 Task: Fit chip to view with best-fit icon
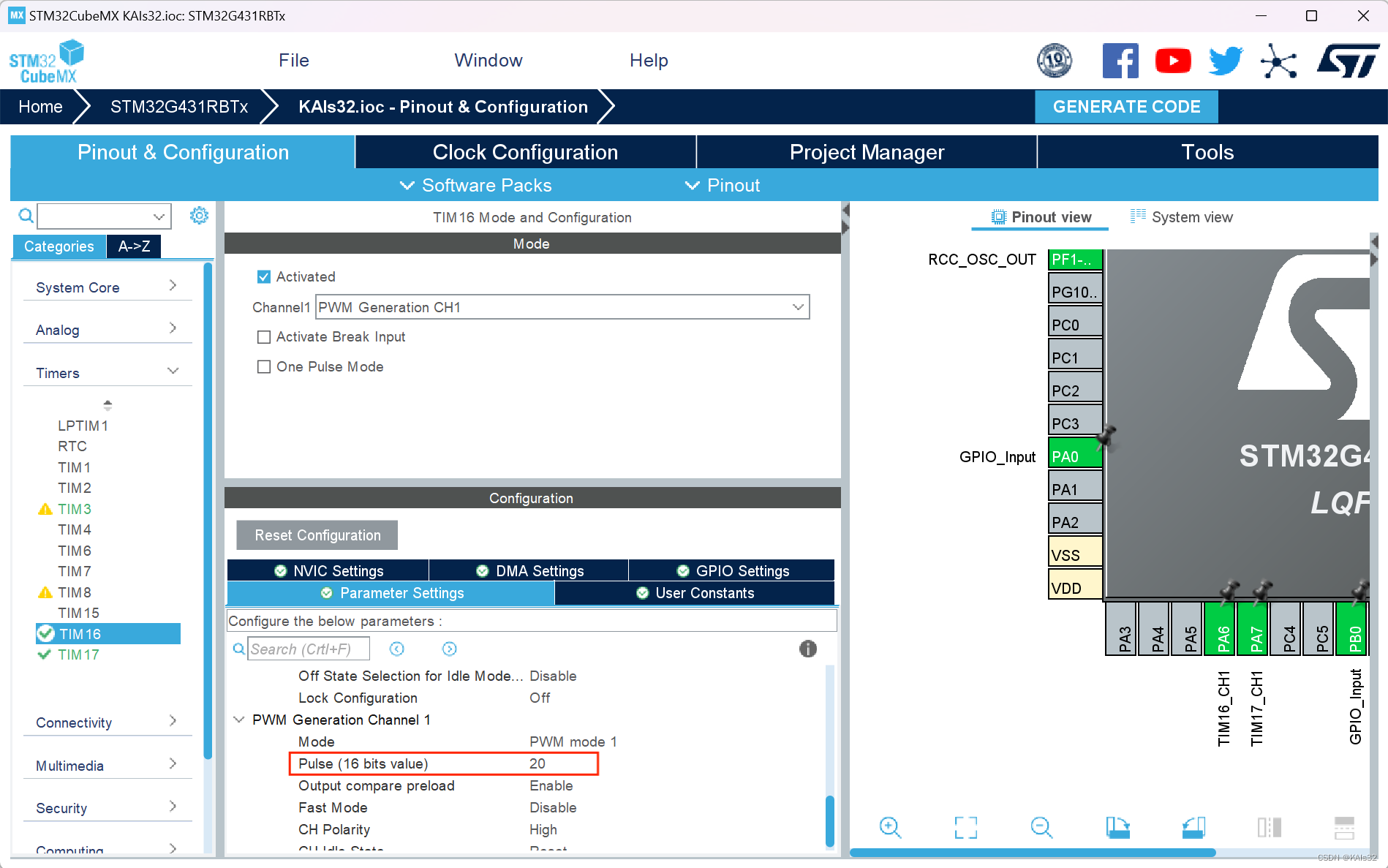tap(965, 827)
